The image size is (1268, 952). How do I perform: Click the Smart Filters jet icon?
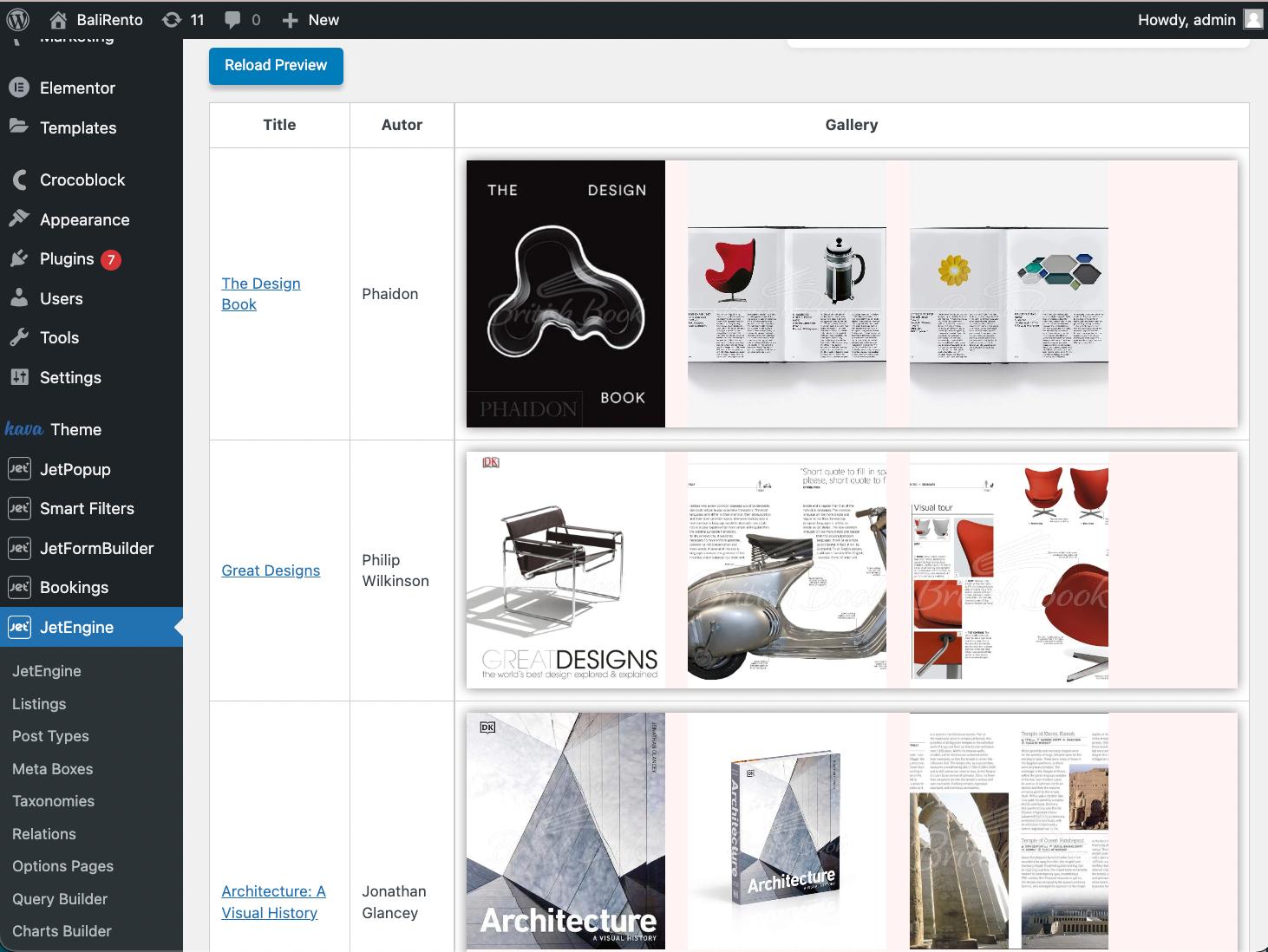(19, 508)
